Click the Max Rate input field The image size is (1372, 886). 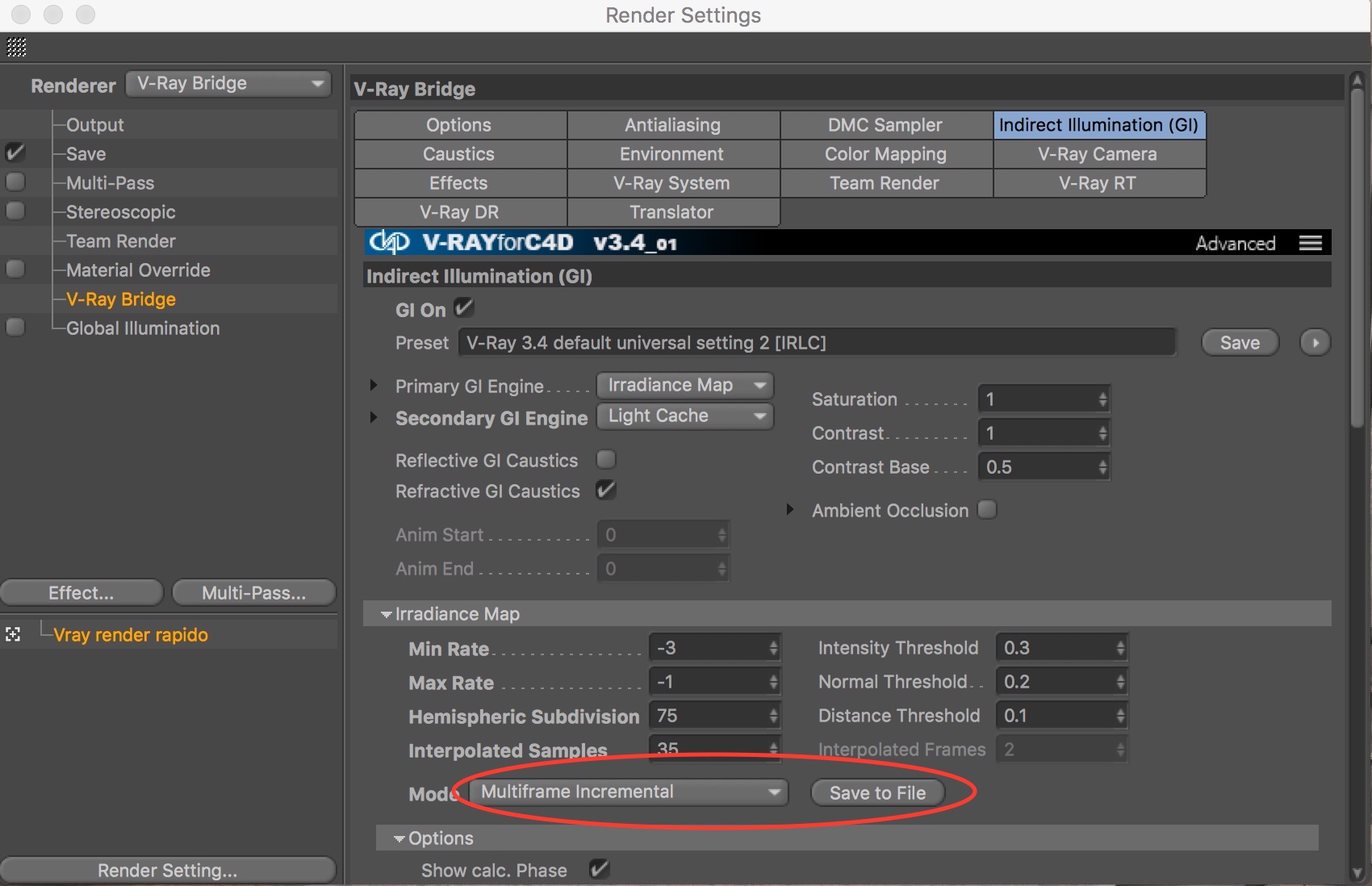coord(714,682)
